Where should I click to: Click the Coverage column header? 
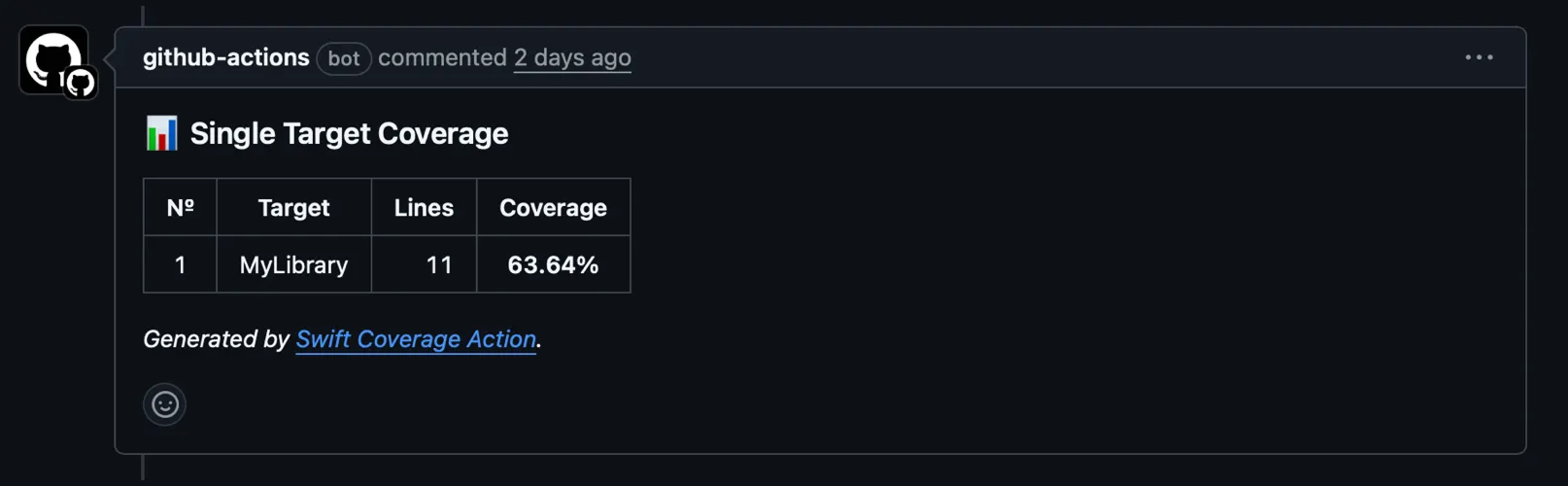pos(553,207)
